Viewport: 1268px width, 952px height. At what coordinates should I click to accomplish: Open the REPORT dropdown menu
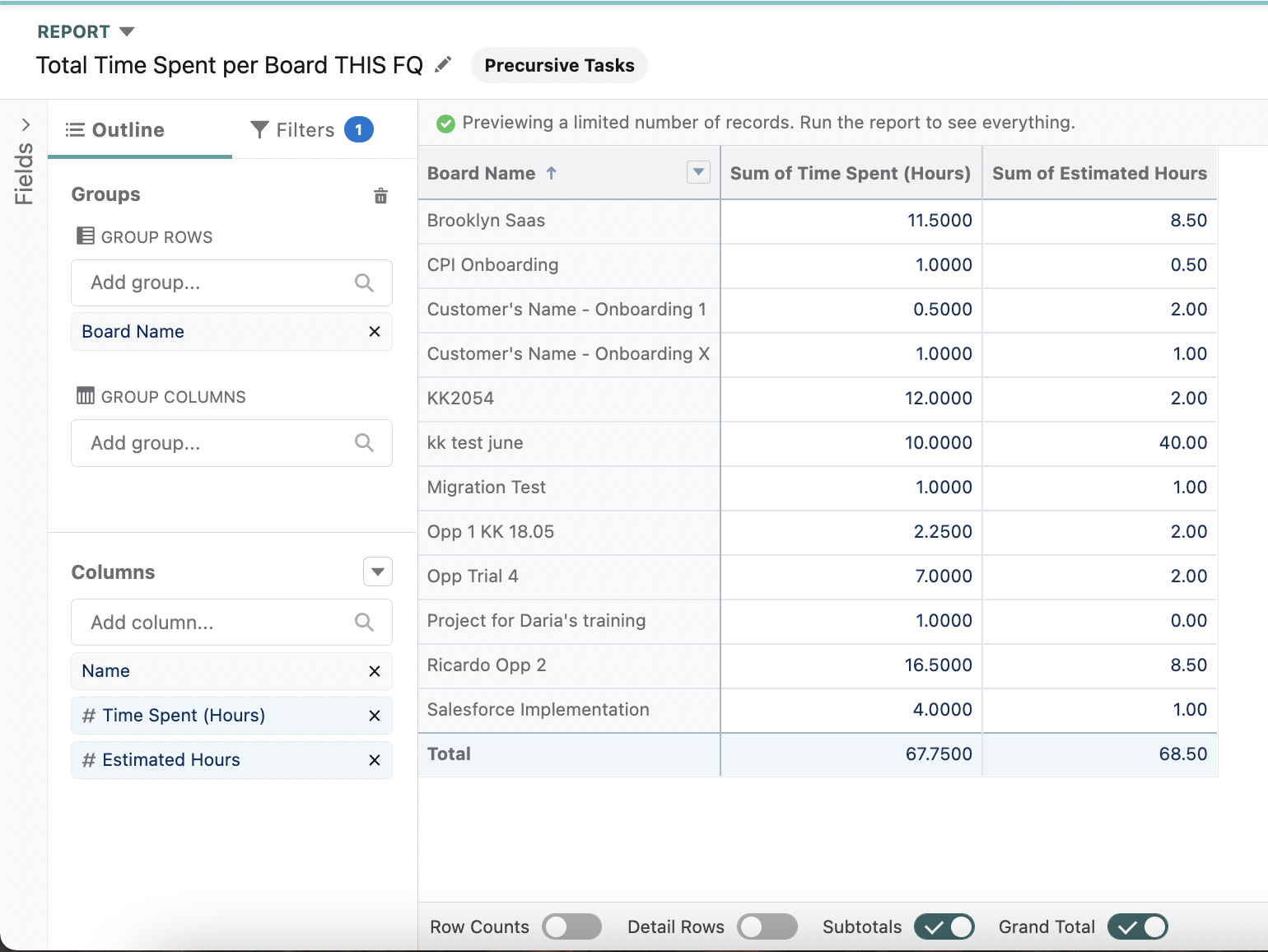[127, 31]
